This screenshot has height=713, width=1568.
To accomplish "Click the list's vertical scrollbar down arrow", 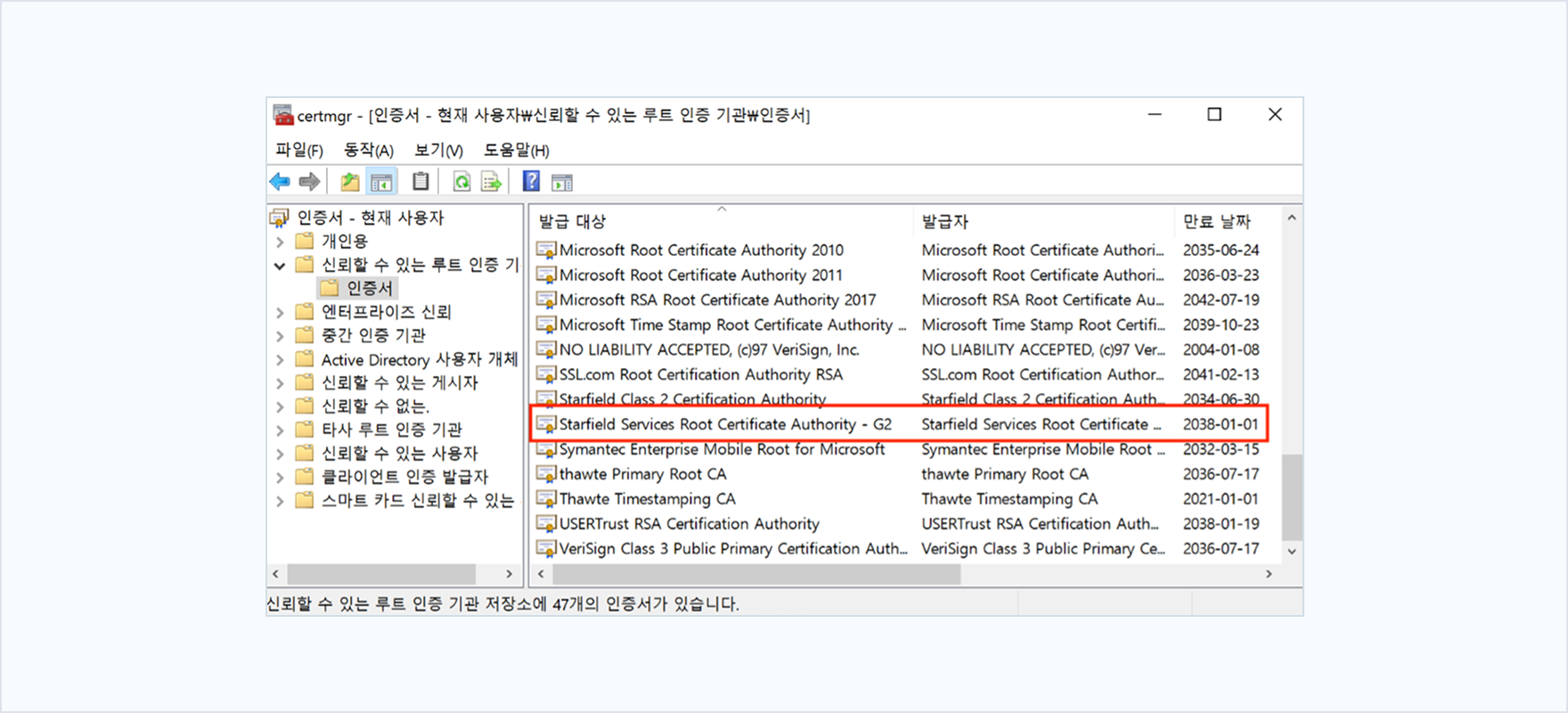I will 1292,552.
